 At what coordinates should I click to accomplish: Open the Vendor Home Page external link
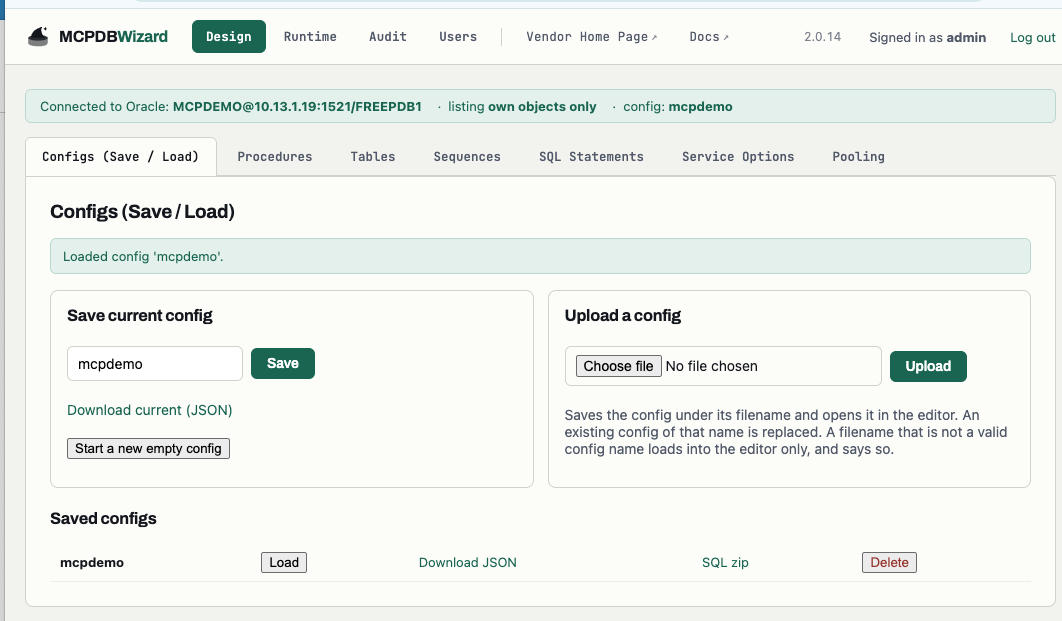(x=591, y=37)
